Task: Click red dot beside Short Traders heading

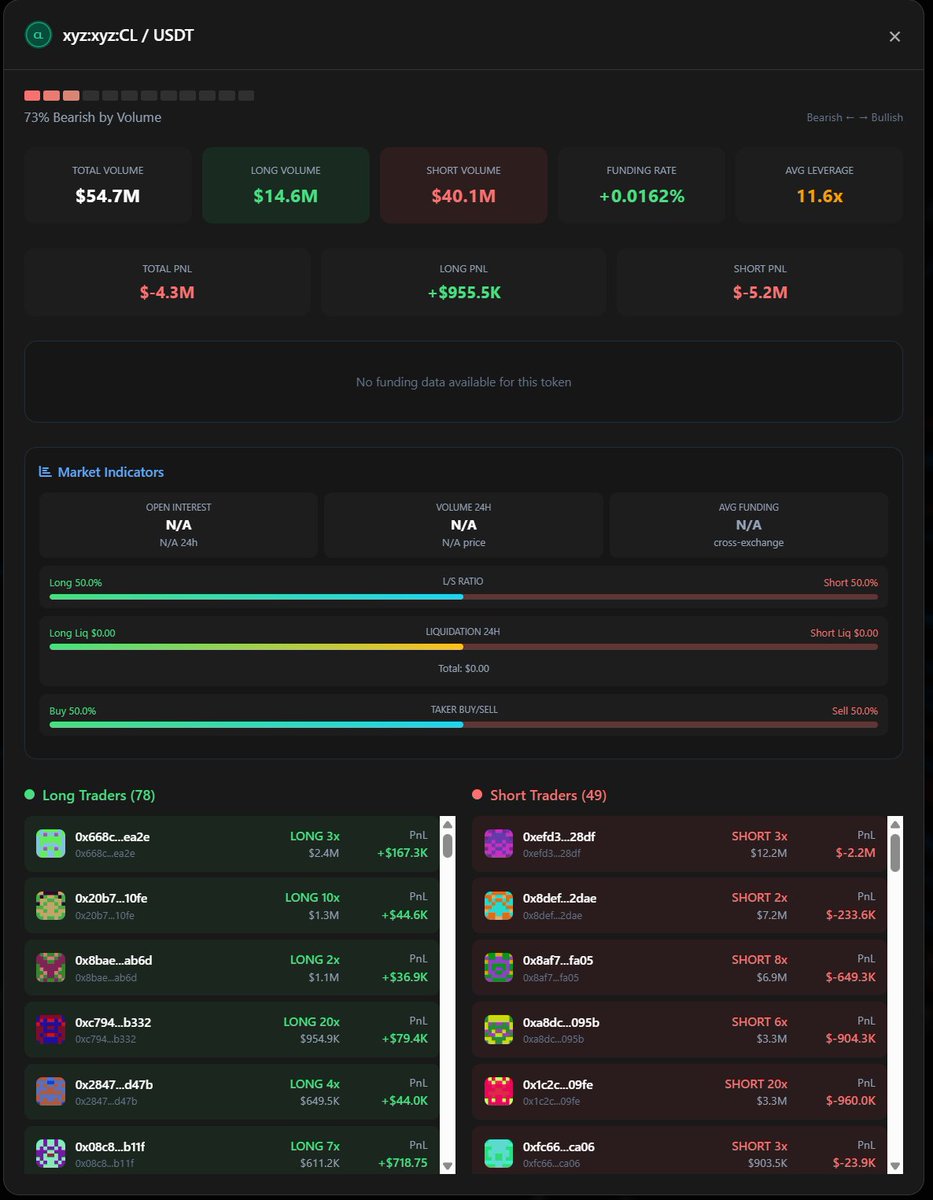Action: (x=477, y=795)
